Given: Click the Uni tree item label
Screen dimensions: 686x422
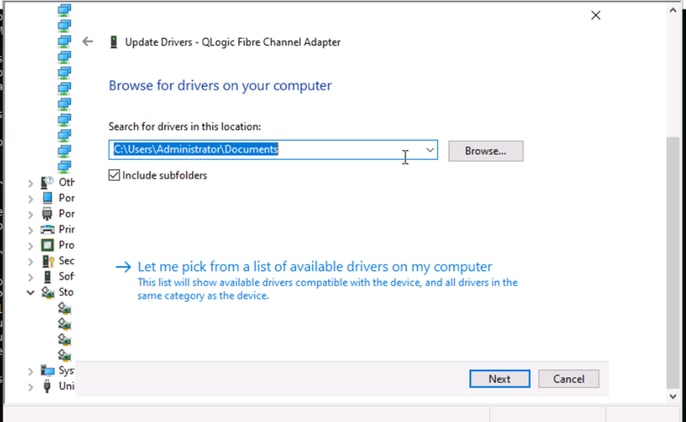Looking at the screenshot, I should (66, 386).
